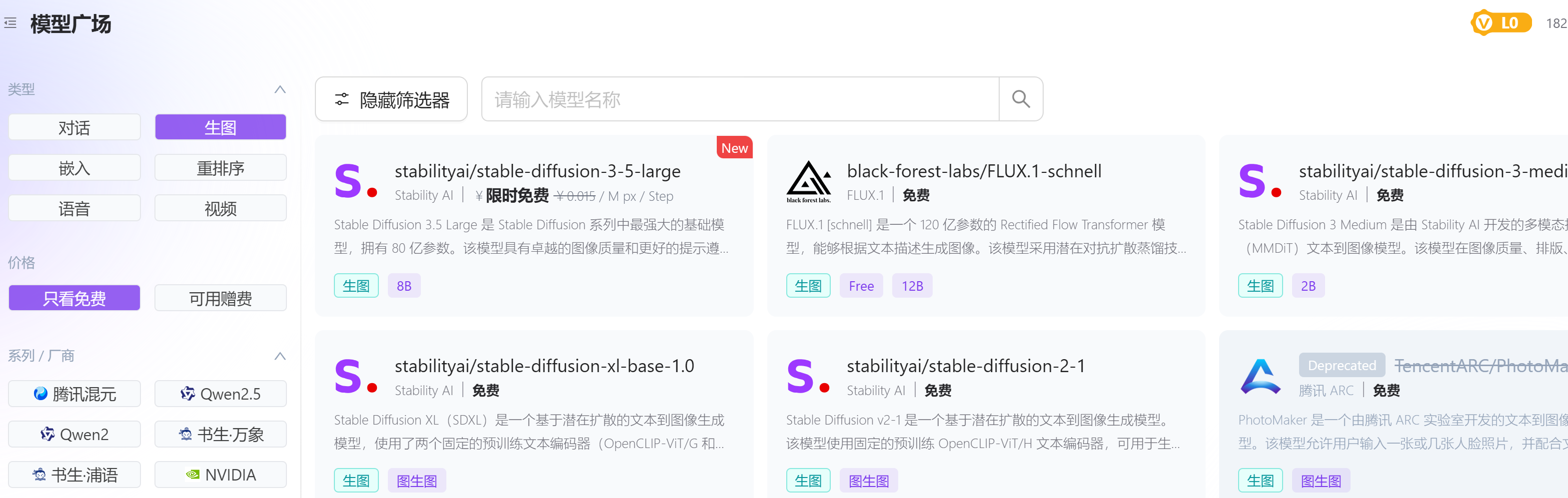Click Black Forest Labs logo on FLUX.1-schnell card
This screenshot has height=498, width=1568.
pyautogui.click(x=808, y=181)
